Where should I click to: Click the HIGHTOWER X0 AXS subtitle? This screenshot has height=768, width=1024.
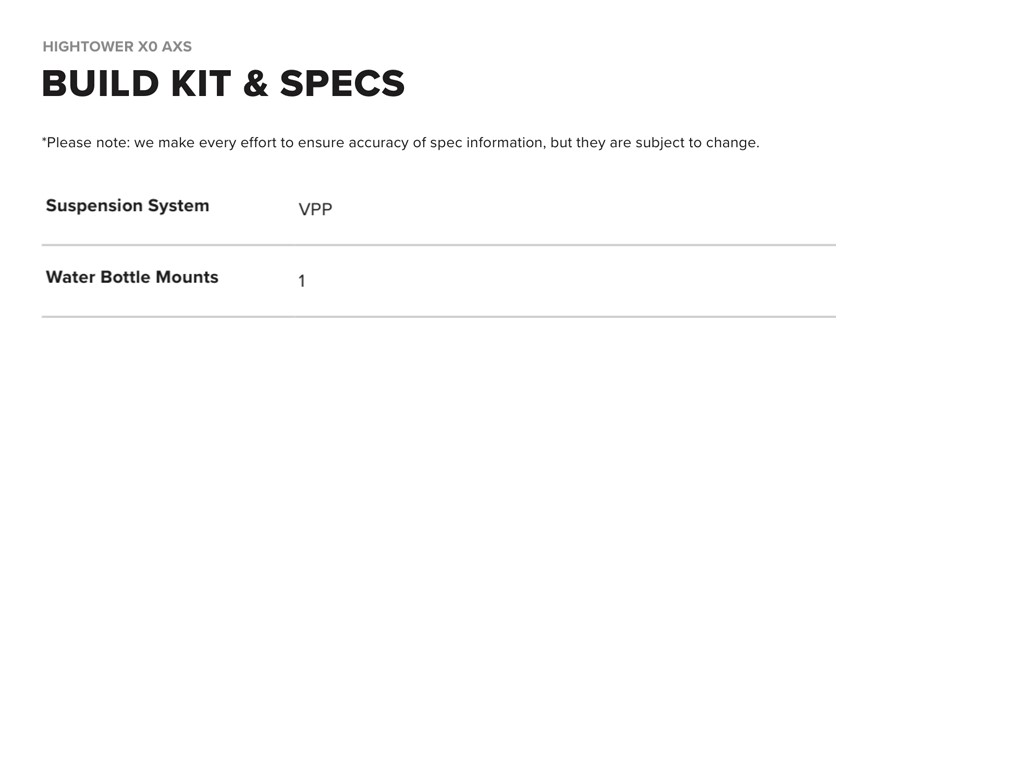click(117, 47)
